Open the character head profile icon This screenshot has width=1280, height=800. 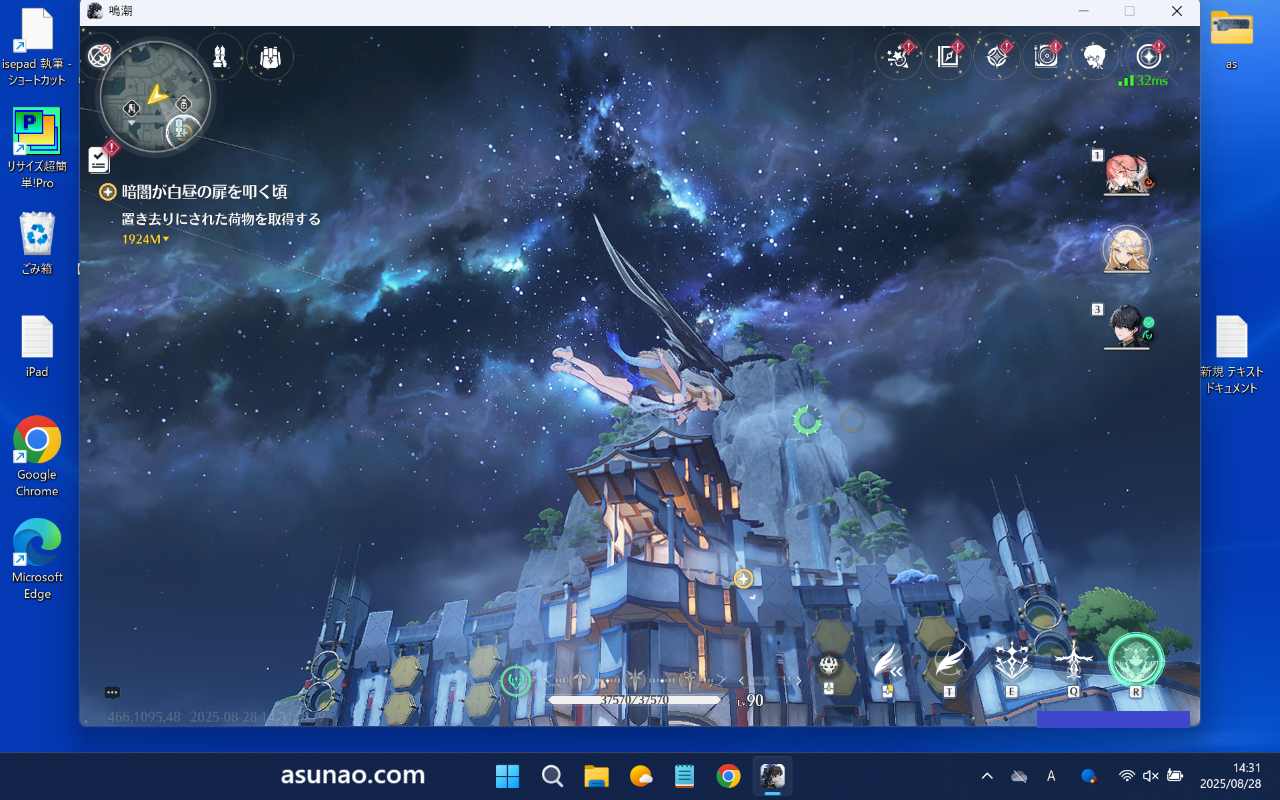(1095, 57)
